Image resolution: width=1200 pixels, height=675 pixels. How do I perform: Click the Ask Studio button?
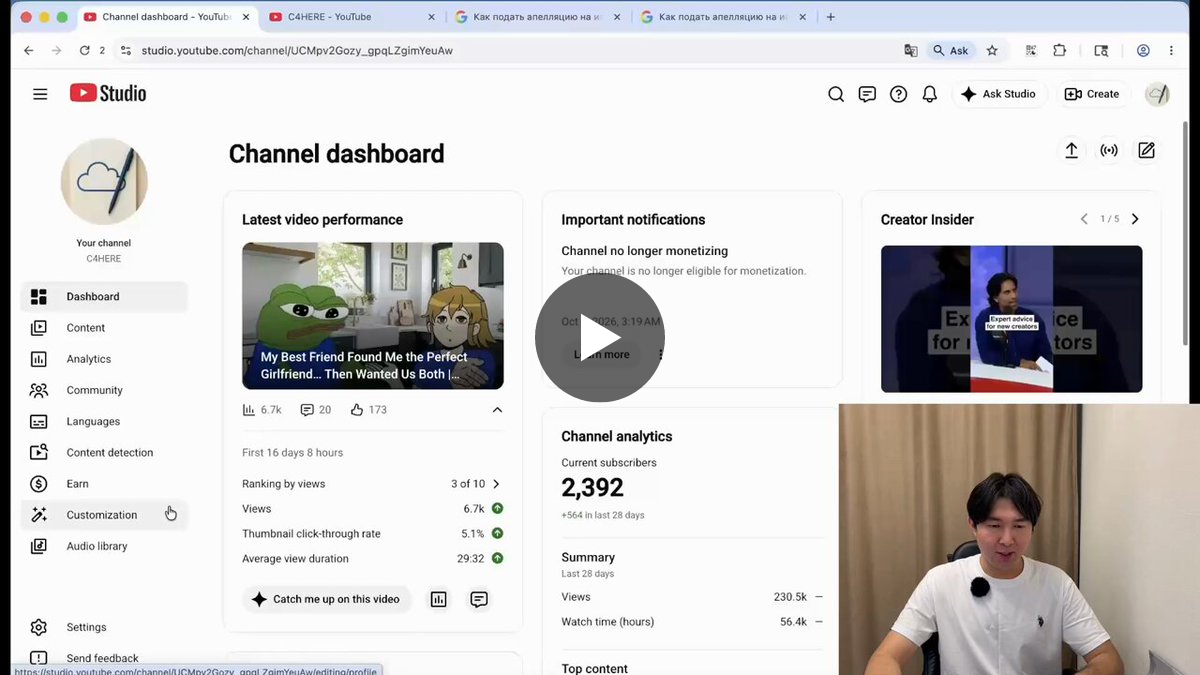tap(999, 94)
